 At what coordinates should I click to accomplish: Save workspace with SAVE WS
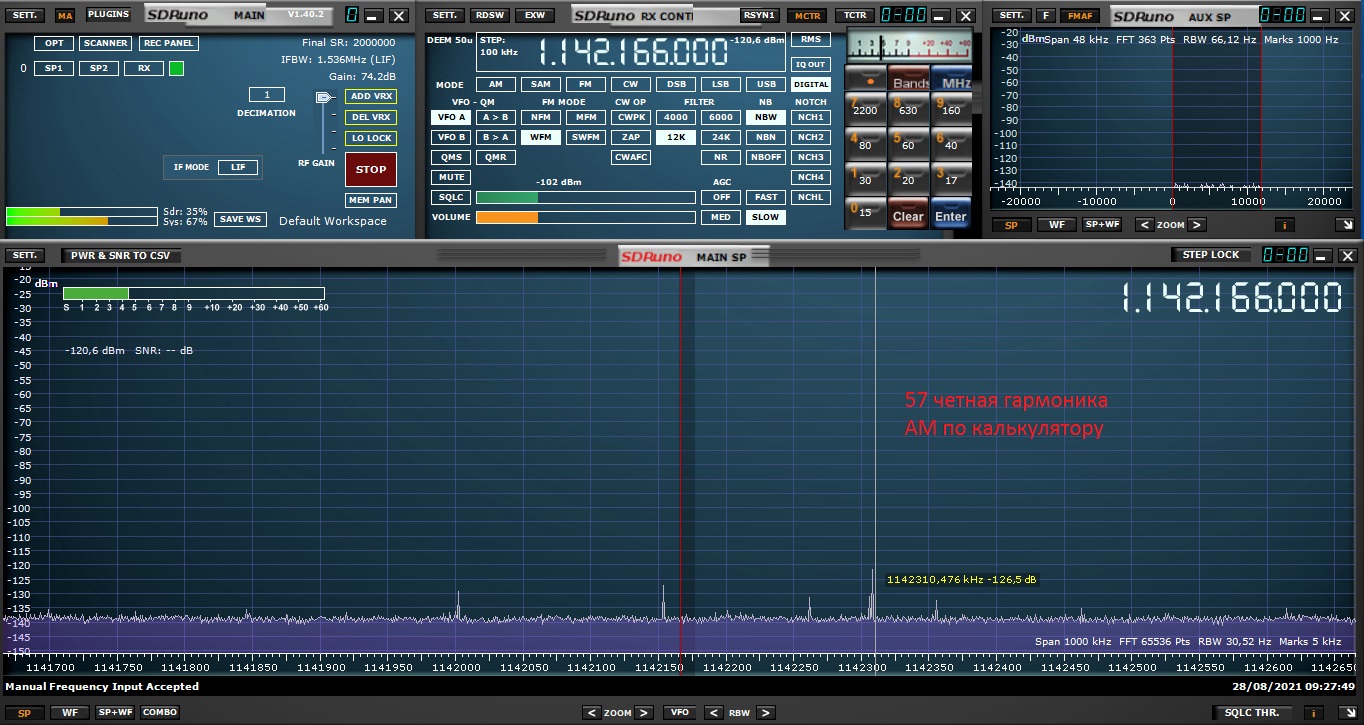(240, 219)
